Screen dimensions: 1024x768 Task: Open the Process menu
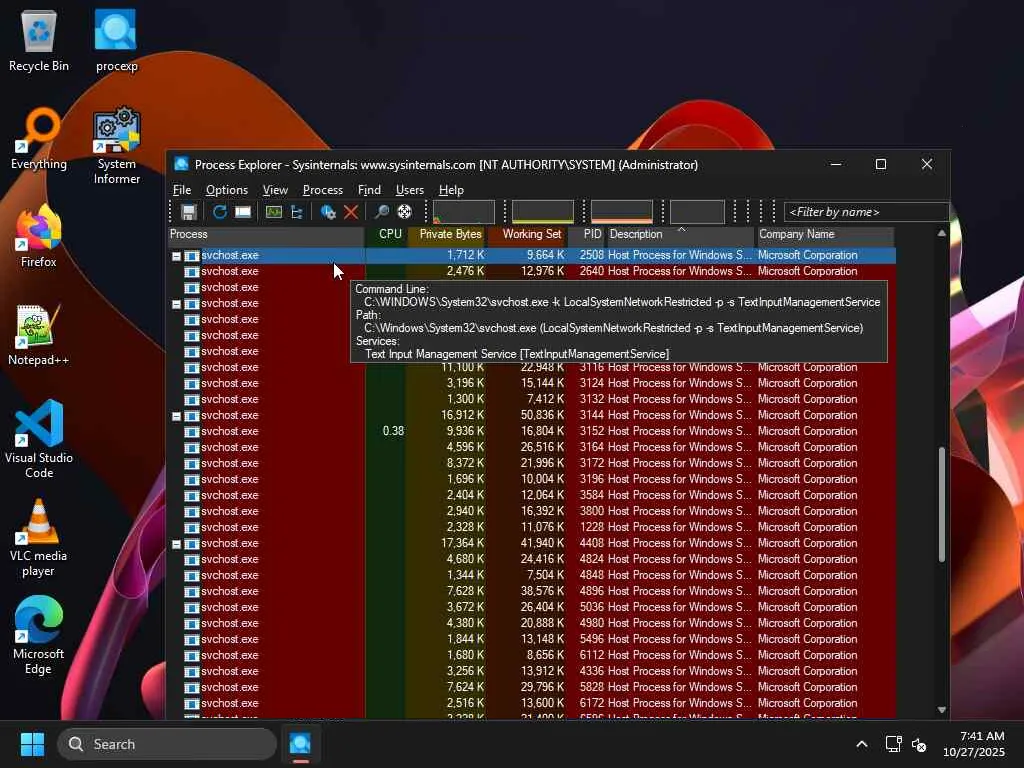[x=323, y=190]
